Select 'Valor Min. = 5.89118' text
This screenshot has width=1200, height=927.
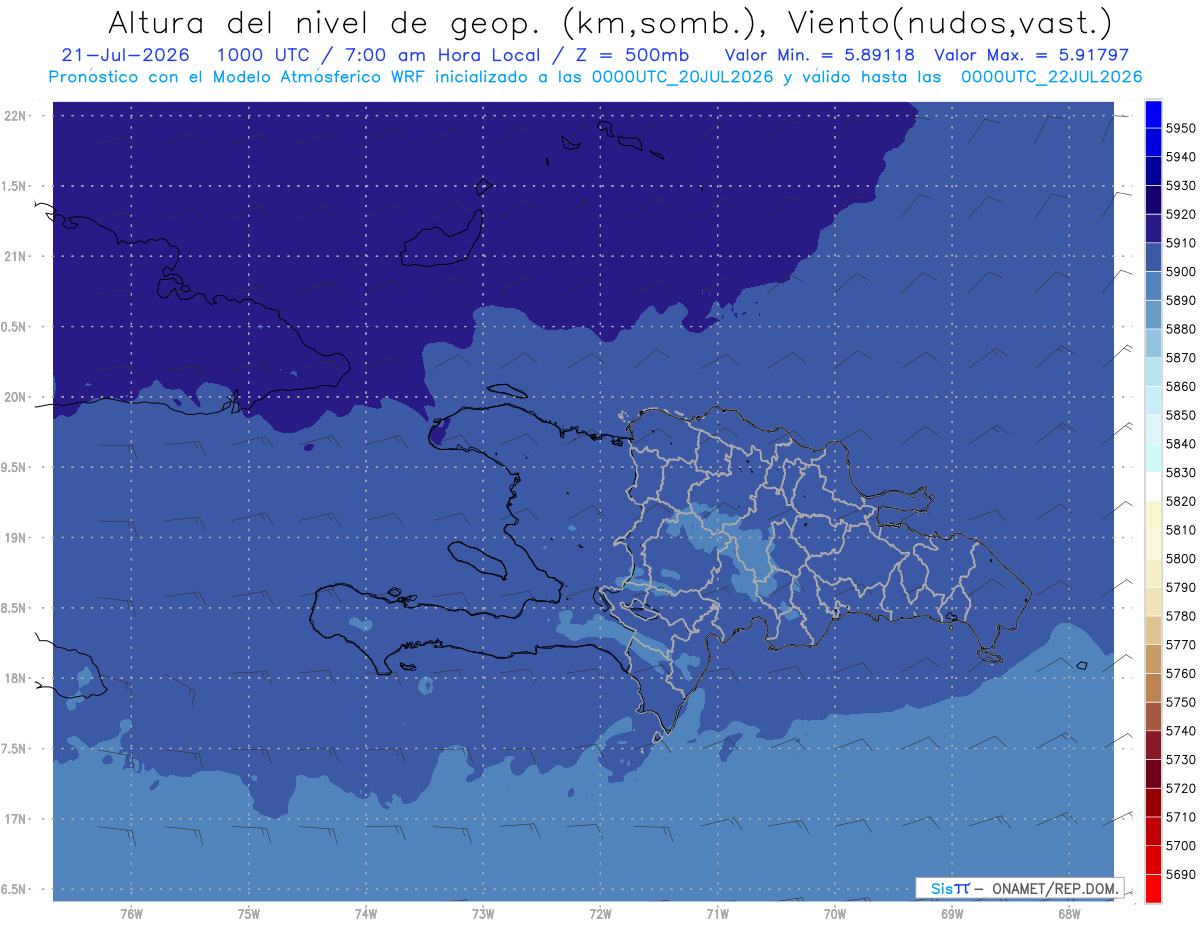click(819, 55)
